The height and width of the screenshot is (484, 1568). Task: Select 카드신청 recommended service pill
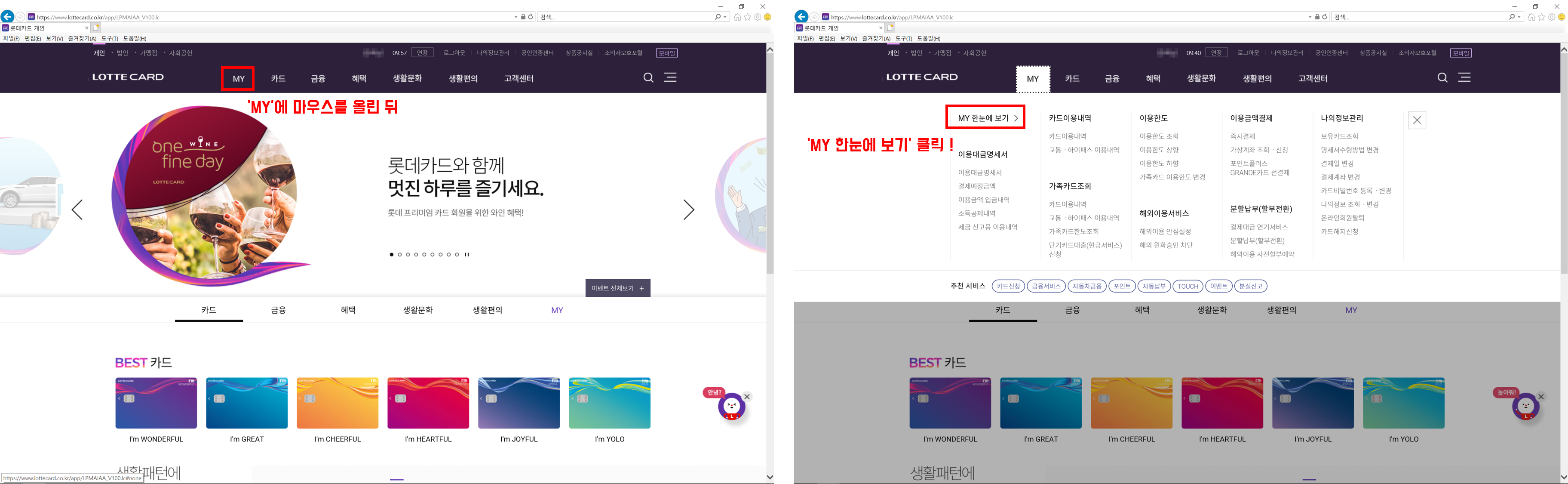click(x=1008, y=286)
